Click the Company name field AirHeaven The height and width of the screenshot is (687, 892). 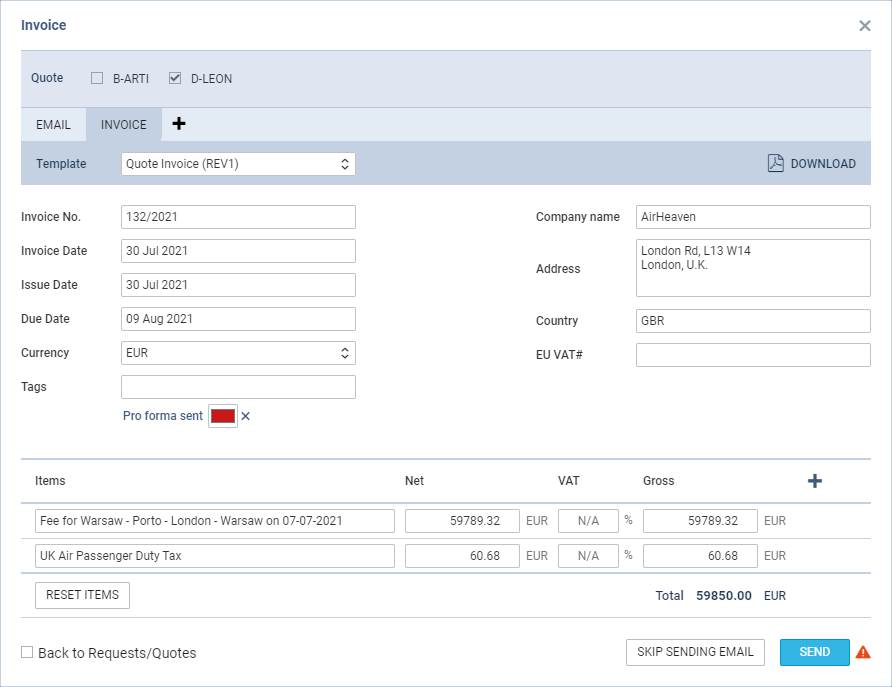753,217
